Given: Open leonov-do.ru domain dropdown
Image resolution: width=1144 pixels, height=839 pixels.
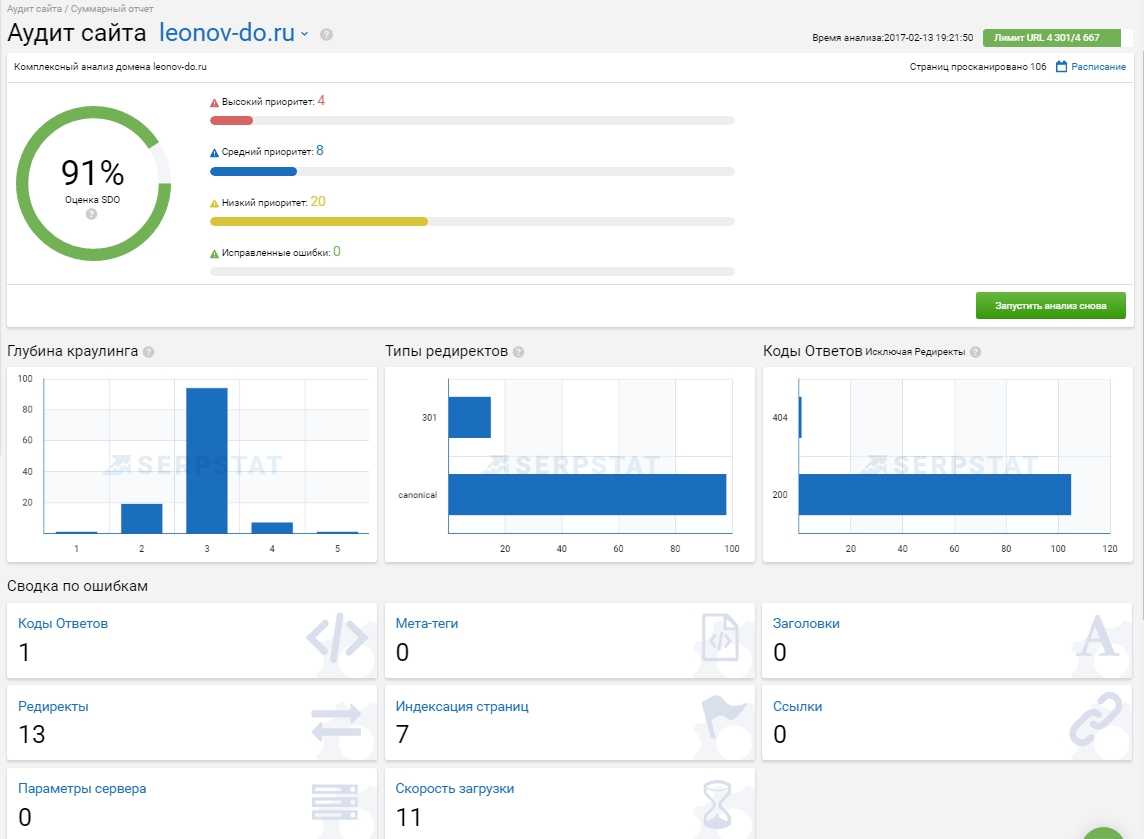Looking at the screenshot, I should click(305, 34).
